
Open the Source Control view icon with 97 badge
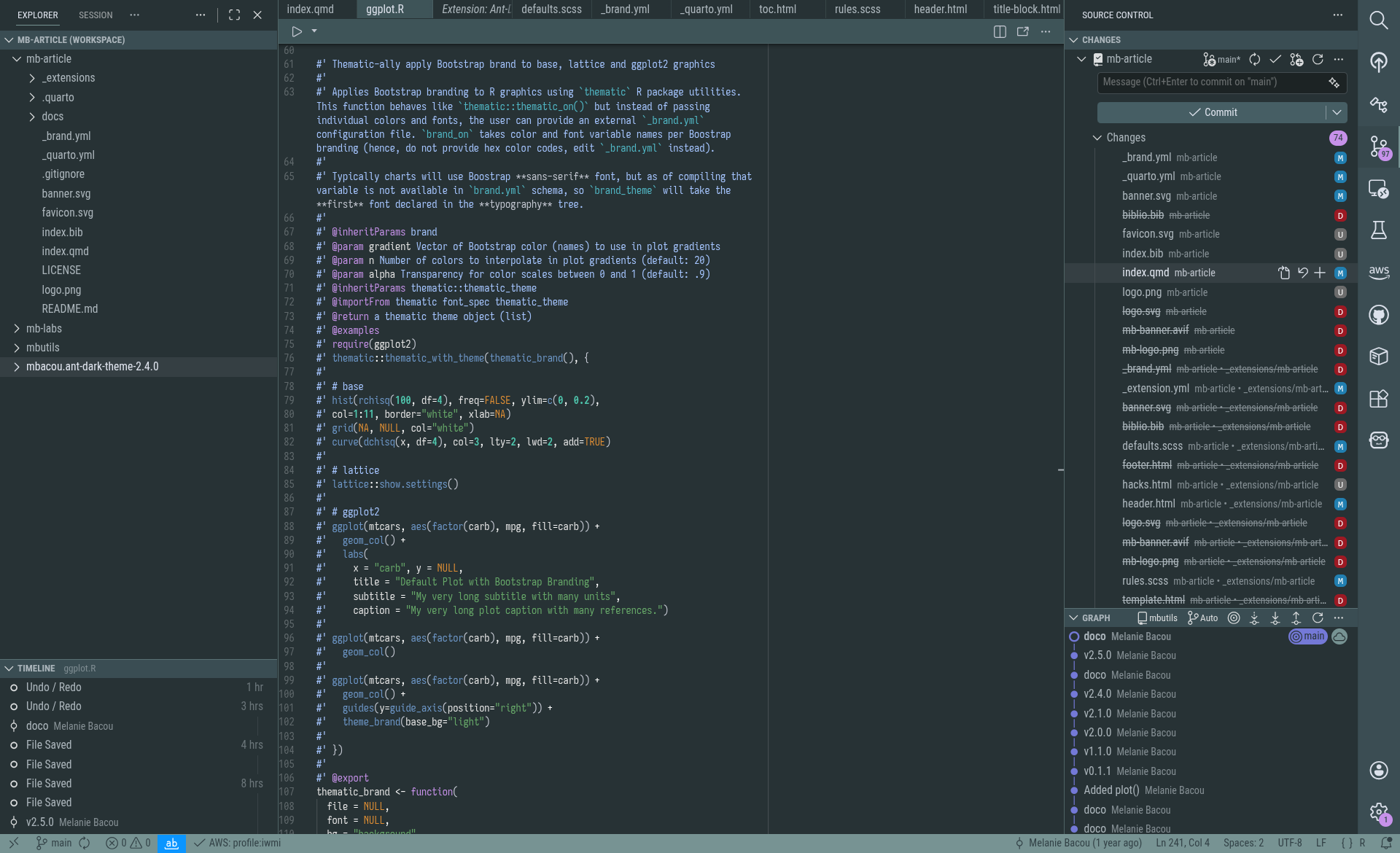pyautogui.click(x=1378, y=147)
